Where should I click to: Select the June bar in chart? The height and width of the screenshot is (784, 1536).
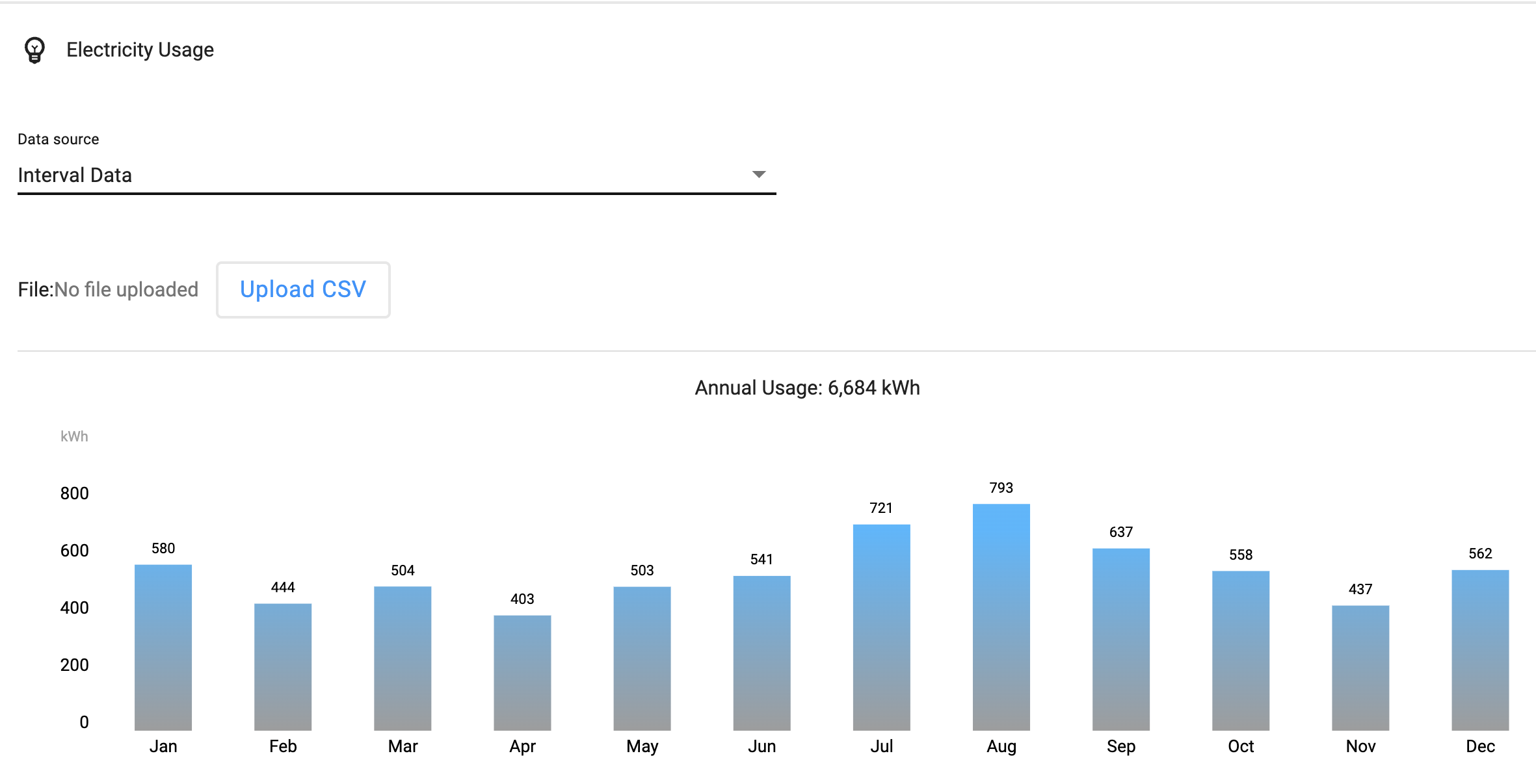pyautogui.click(x=761, y=653)
